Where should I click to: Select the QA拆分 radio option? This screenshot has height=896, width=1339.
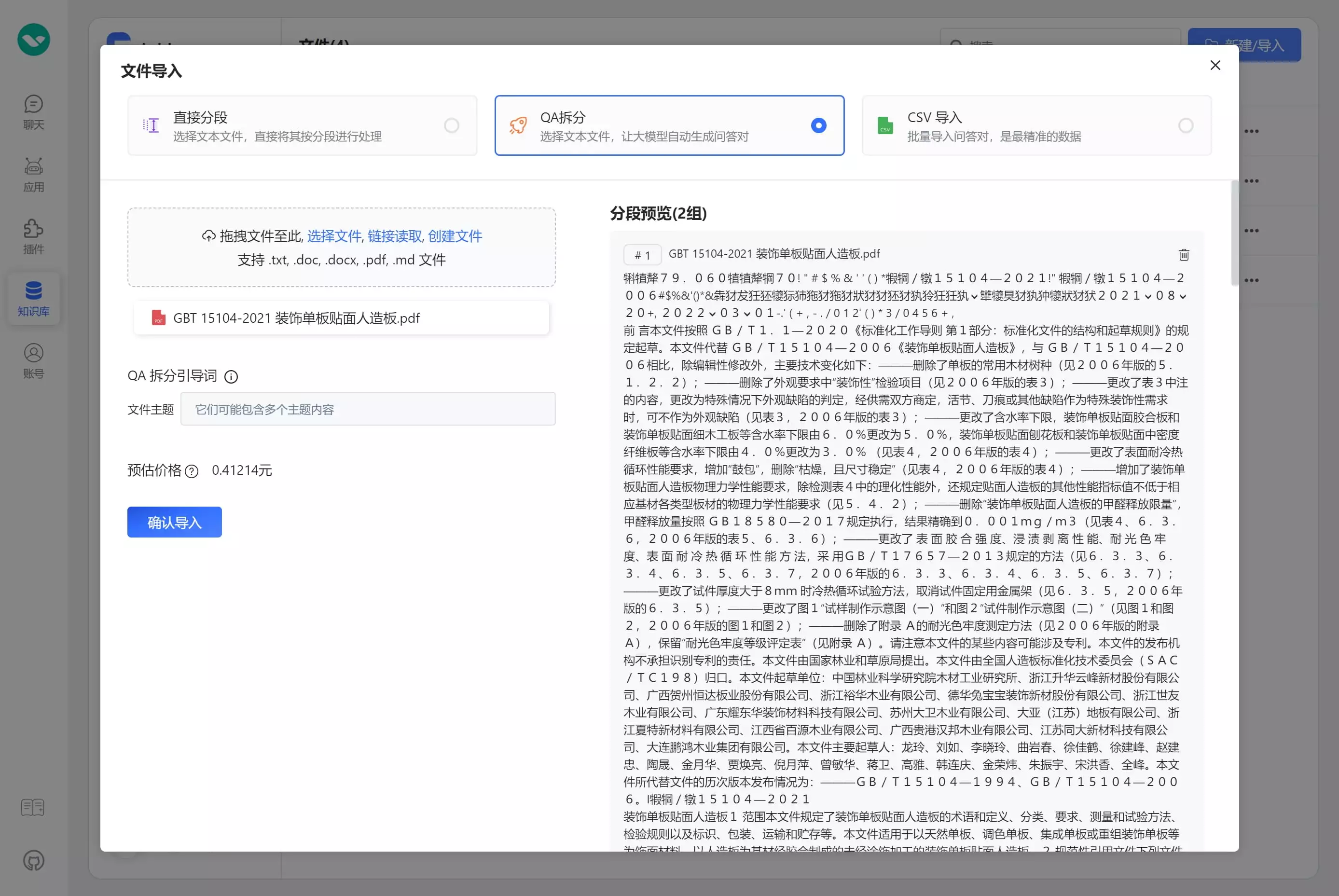(x=818, y=126)
